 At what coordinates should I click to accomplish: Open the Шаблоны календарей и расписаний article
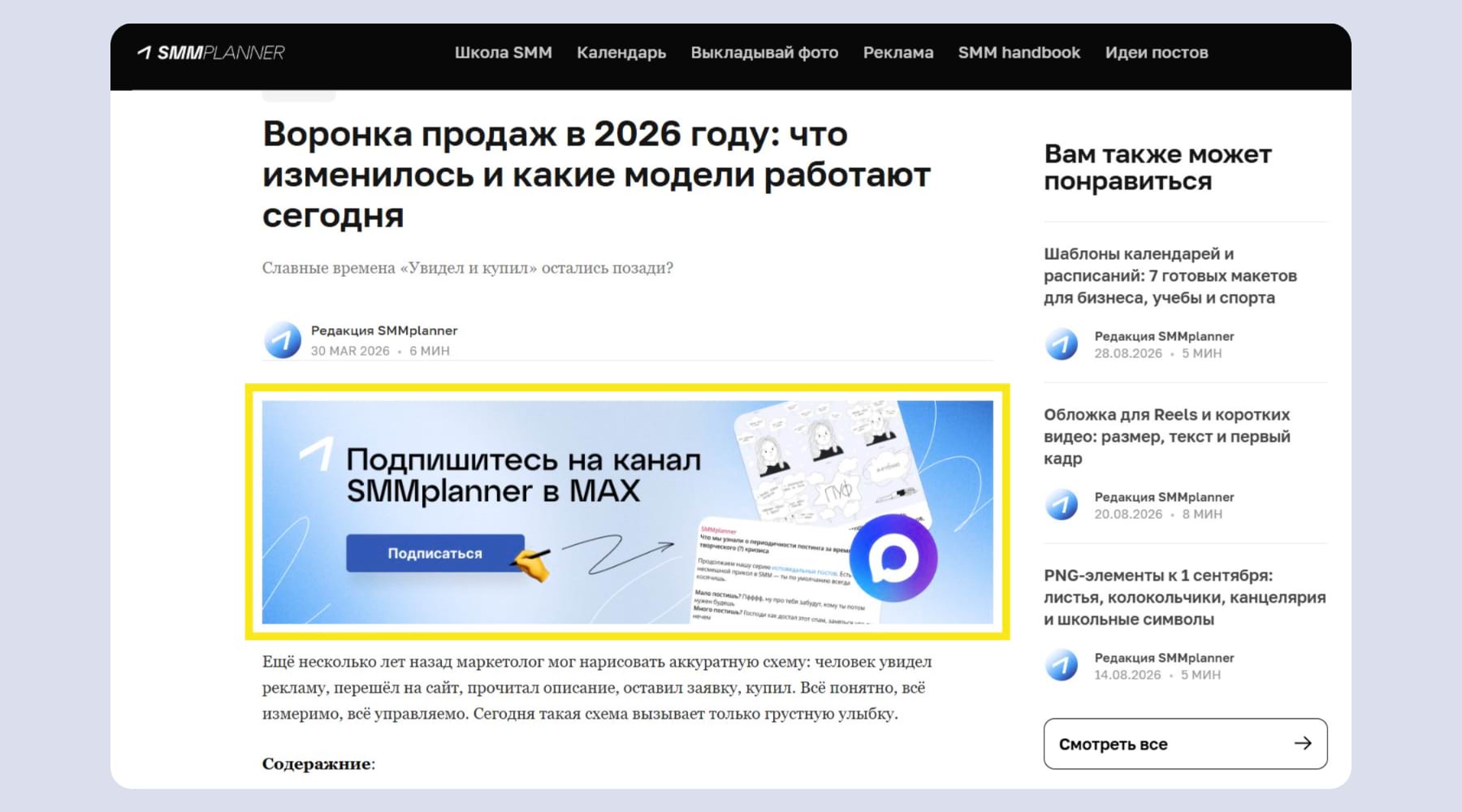(1170, 276)
